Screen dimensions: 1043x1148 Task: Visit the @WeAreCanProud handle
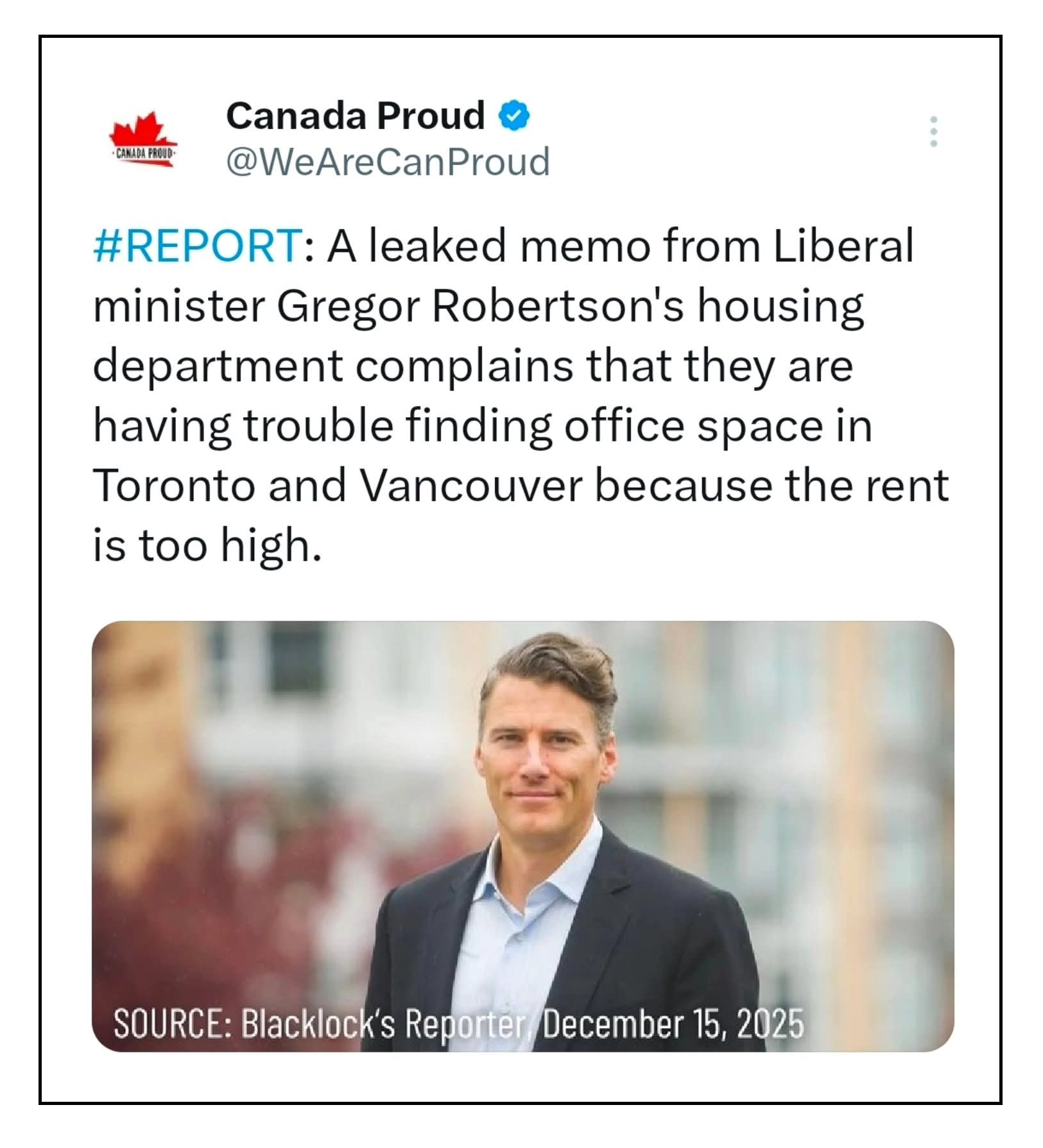pyautogui.click(x=388, y=162)
